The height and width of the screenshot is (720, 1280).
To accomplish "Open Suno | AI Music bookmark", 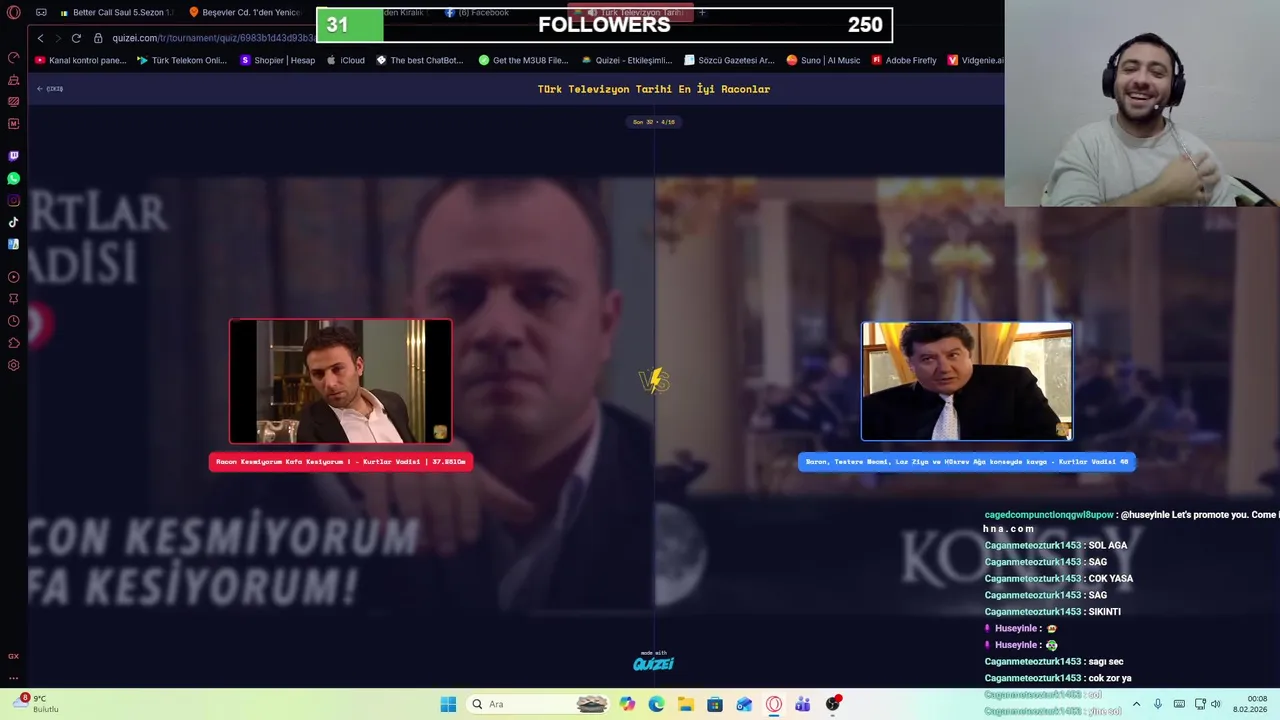I will pos(823,60).
